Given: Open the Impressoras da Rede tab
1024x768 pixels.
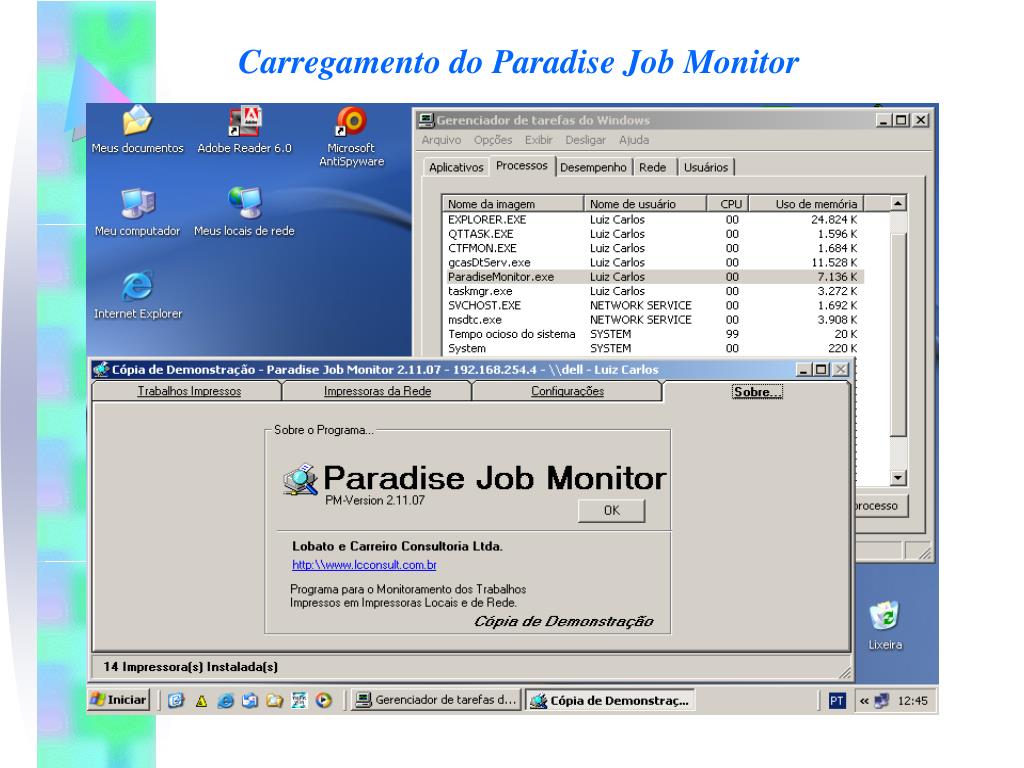Looking at the screenshot, I should tap(377, 391).
